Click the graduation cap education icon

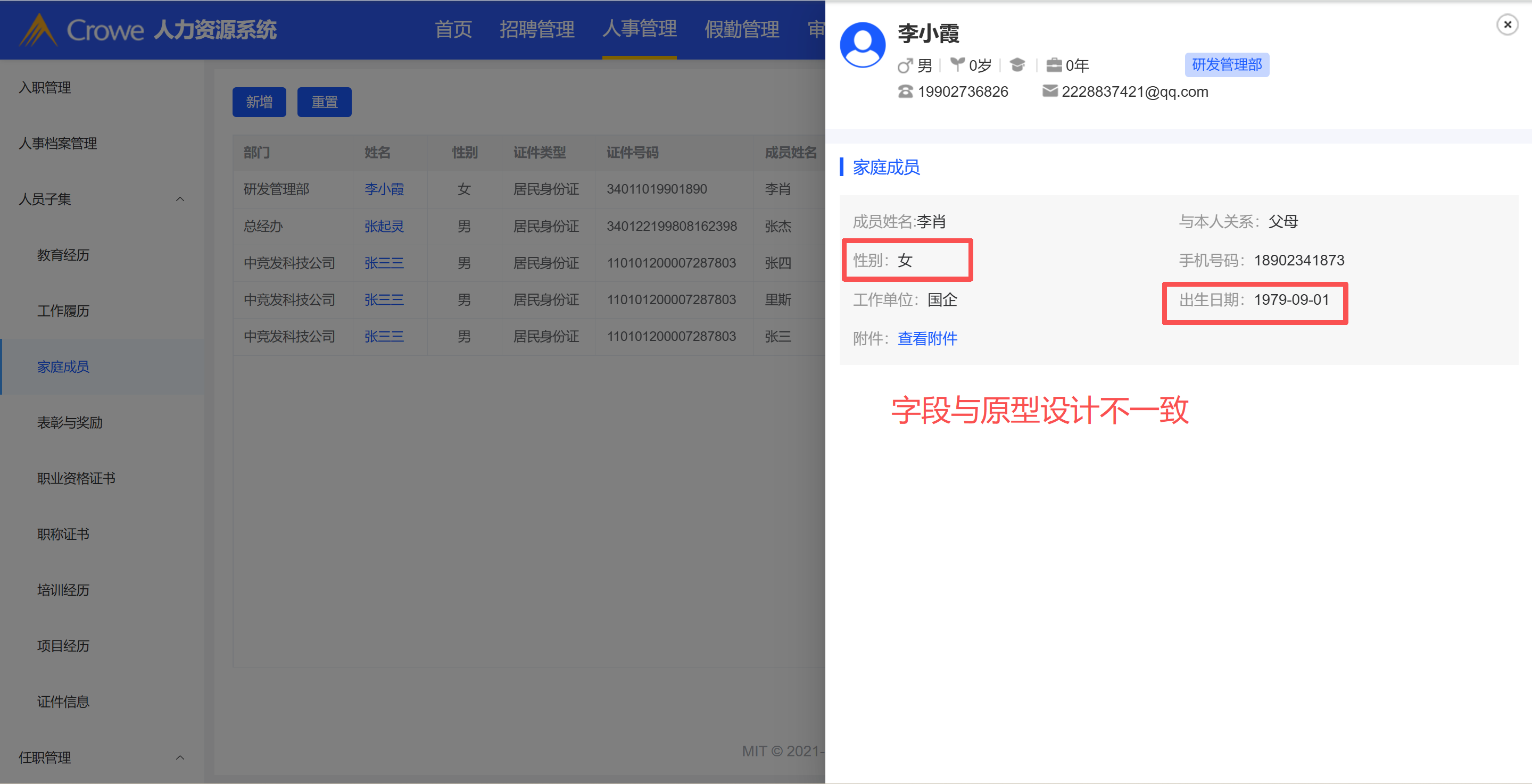coord(1017,65)
